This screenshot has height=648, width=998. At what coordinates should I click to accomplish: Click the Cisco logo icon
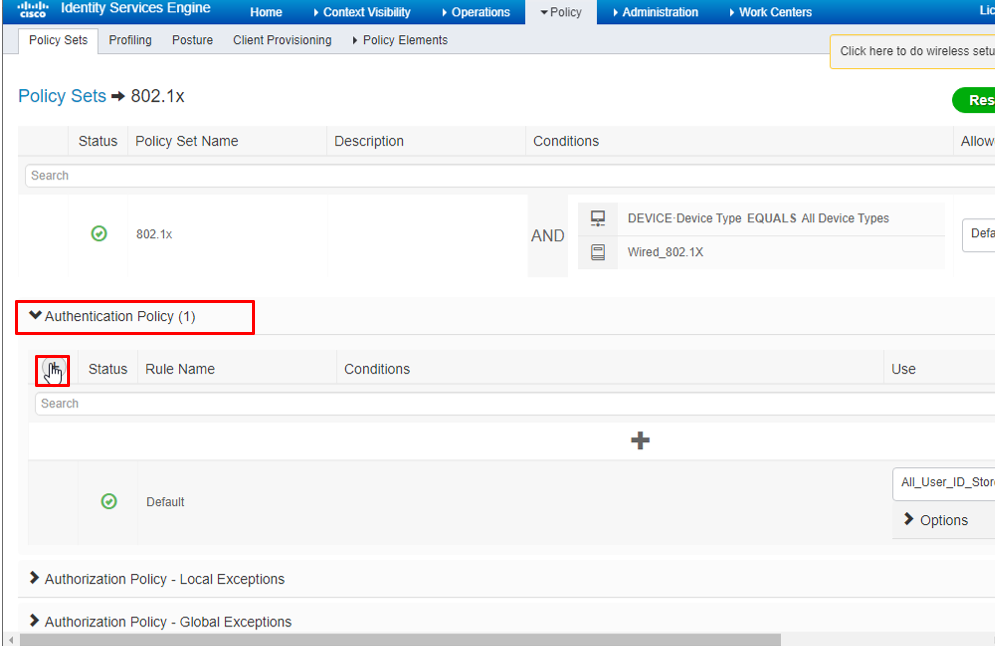(x=33, y=9)
